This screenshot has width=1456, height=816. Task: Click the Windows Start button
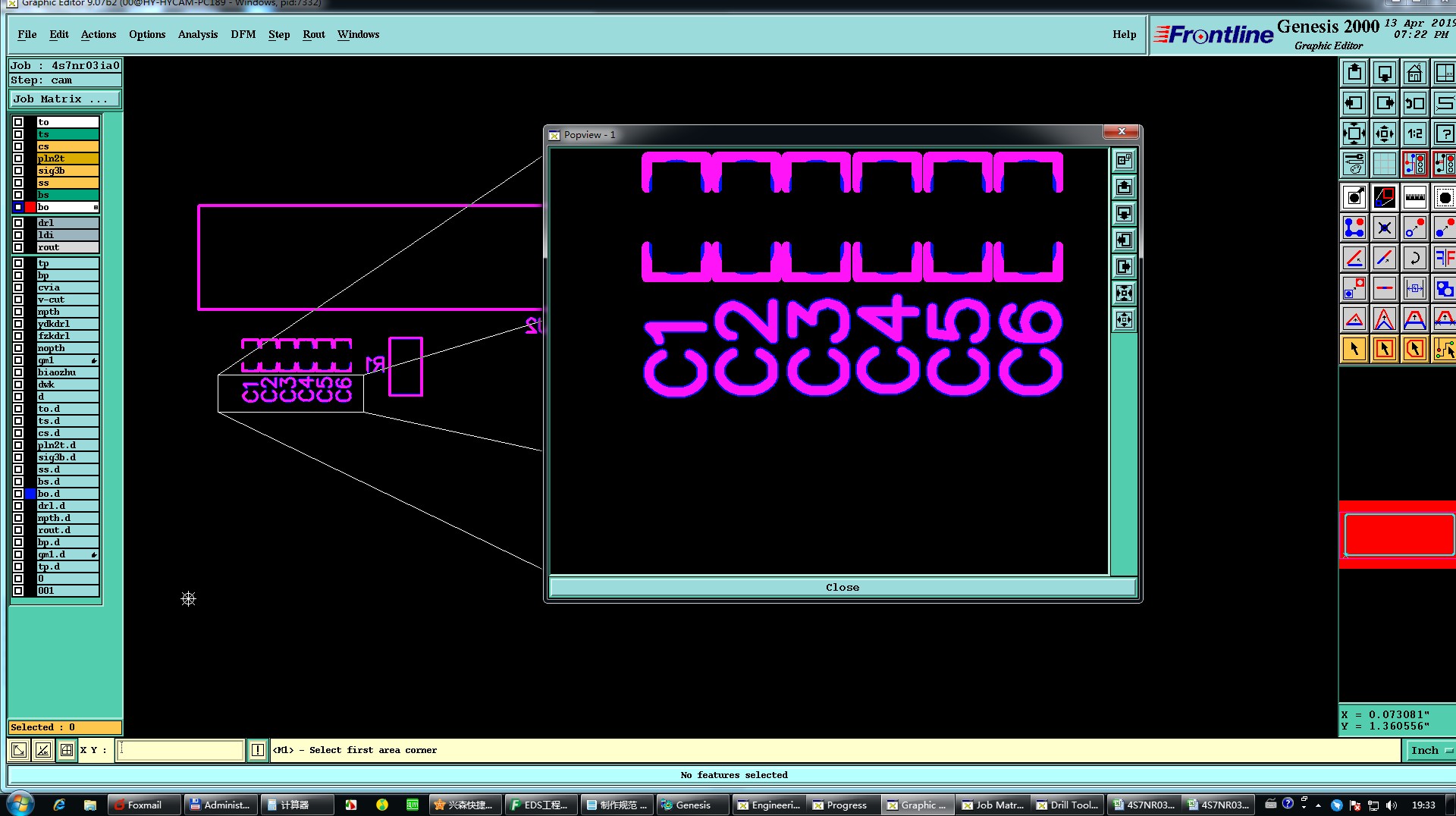pos(20,804)
